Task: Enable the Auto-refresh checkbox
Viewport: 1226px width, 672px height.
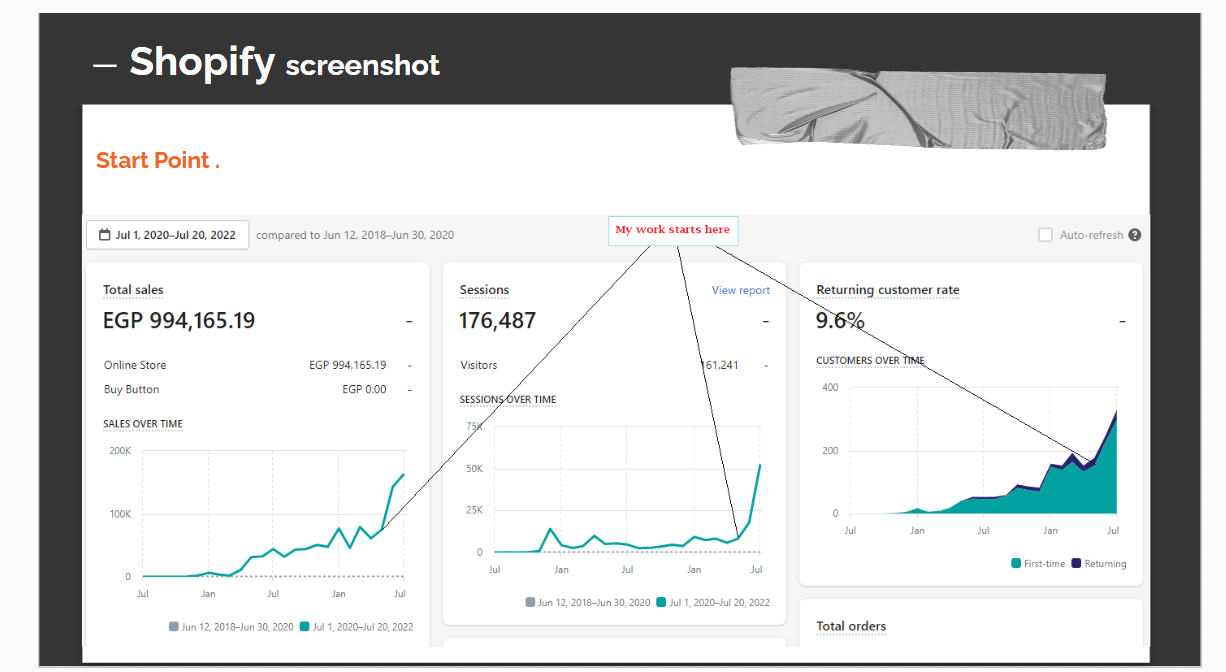Action: point(1045,235)
